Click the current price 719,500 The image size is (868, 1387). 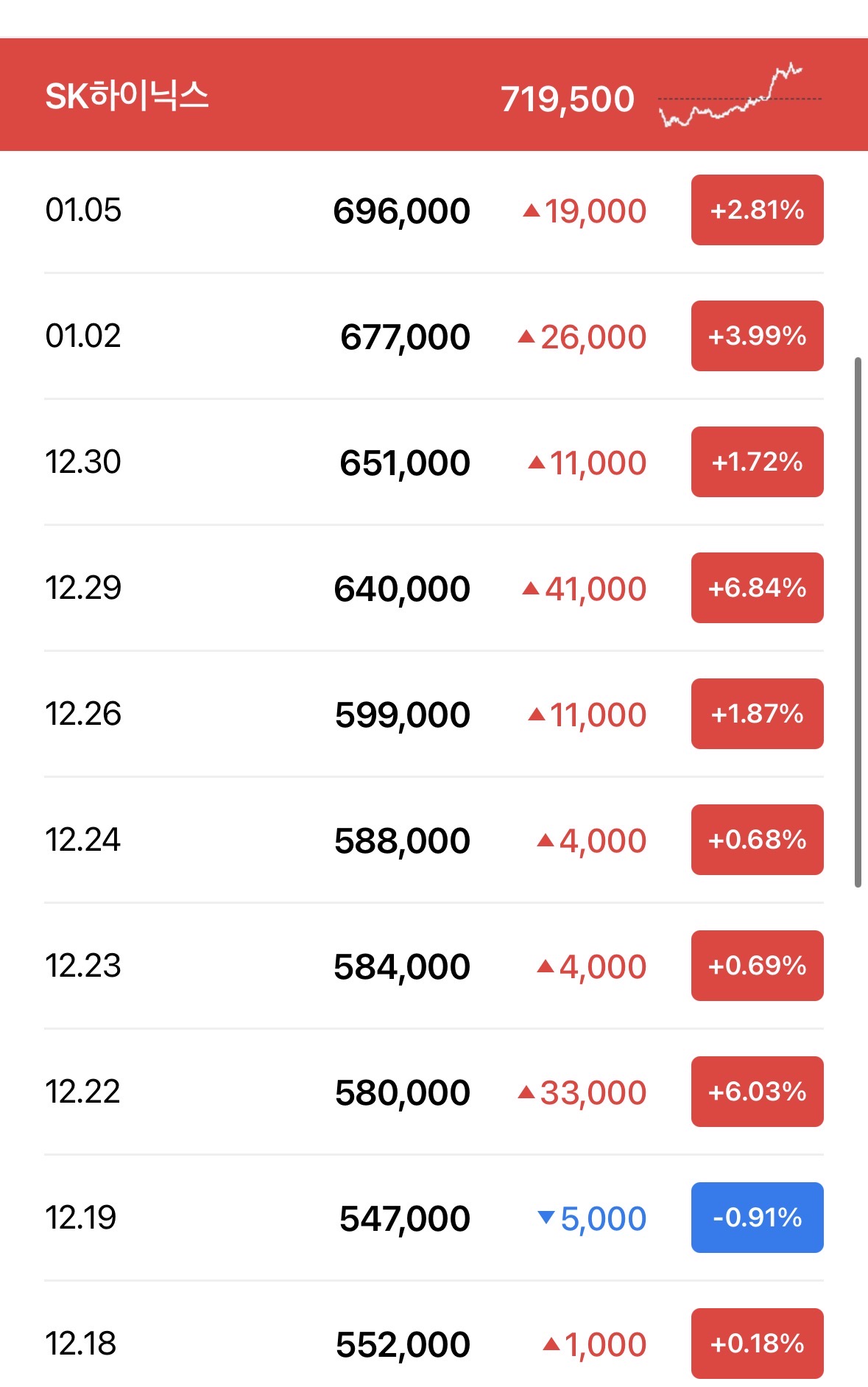tap(567, 99)
